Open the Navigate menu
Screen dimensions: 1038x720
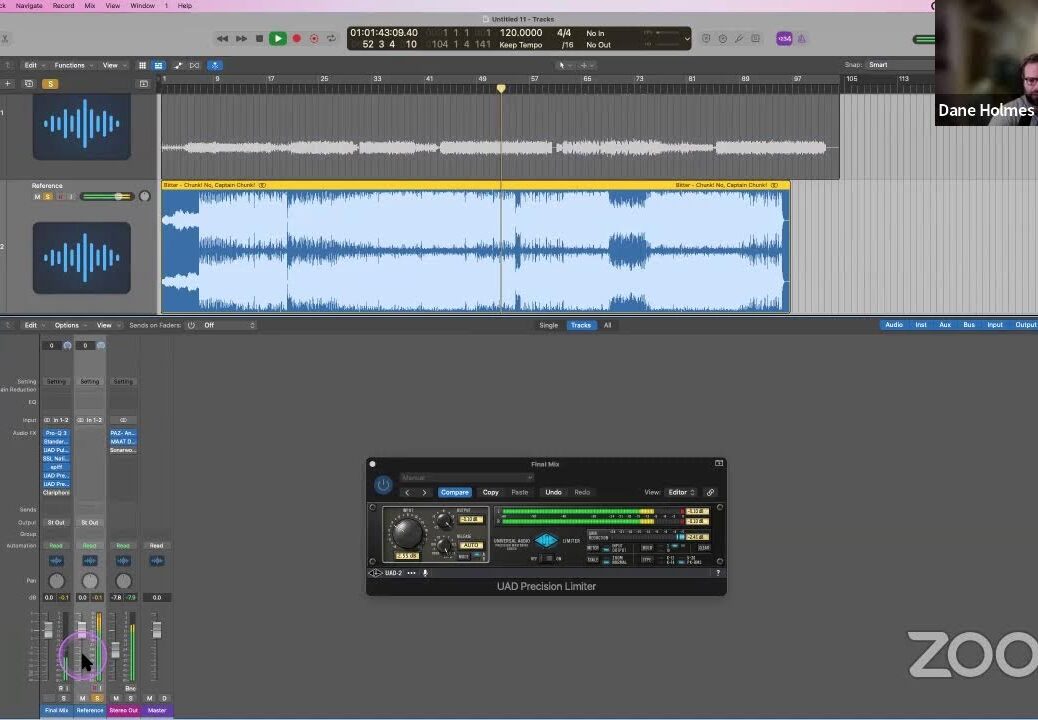[x=28, y=5]
